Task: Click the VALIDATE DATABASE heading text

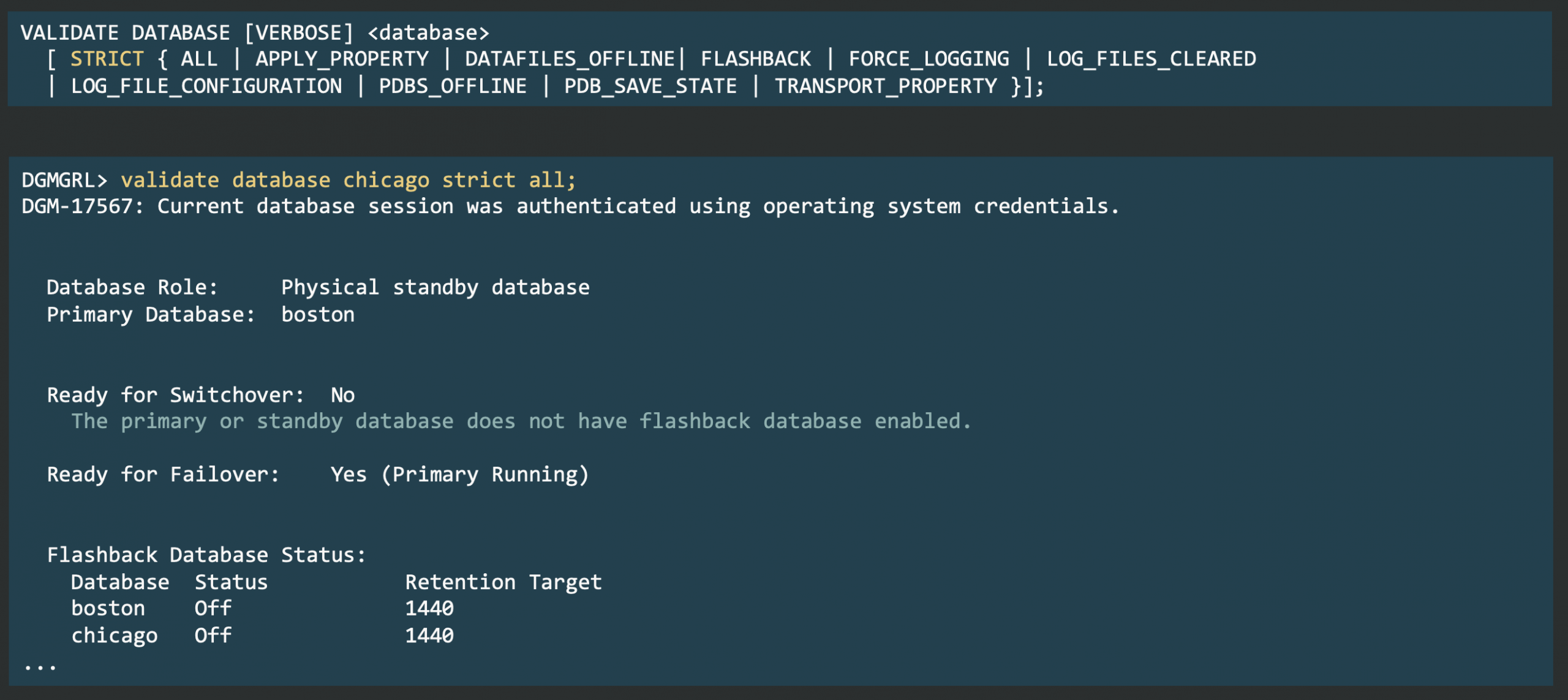Action: (x=125, y=32)
